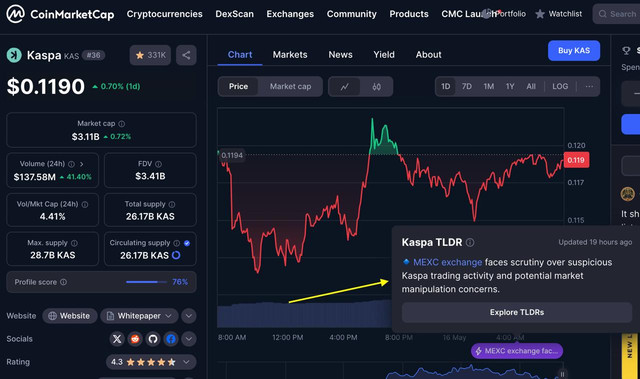This screenshot has width=640, height=379.
Task: Click the CoinMarketCap logo
Action: point(60,14)
